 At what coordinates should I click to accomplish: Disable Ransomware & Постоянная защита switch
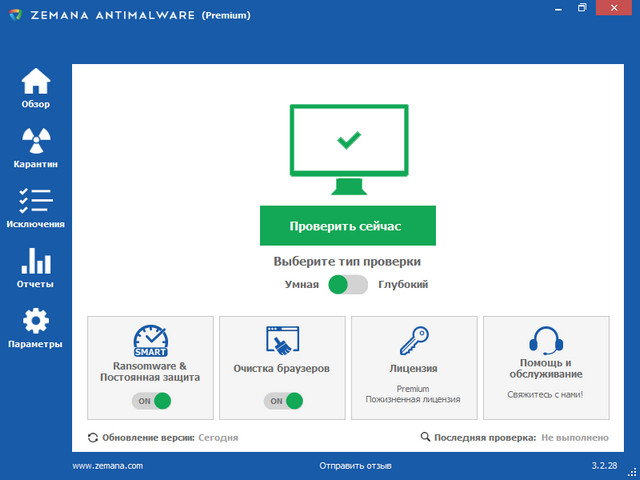pos(151,401)
